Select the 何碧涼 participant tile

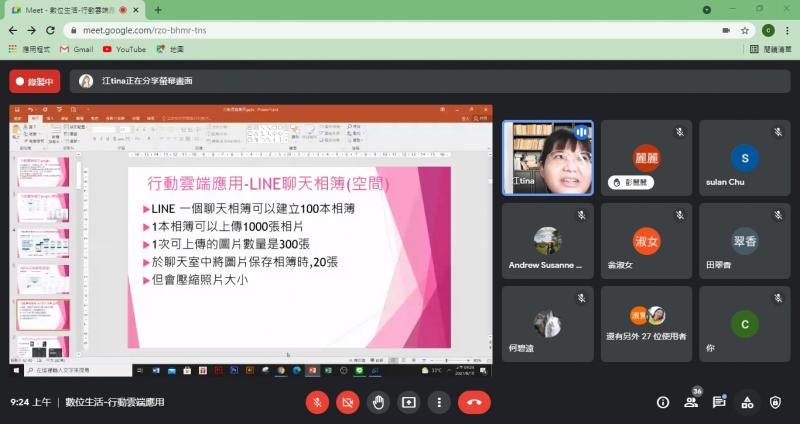click(548, 324)
